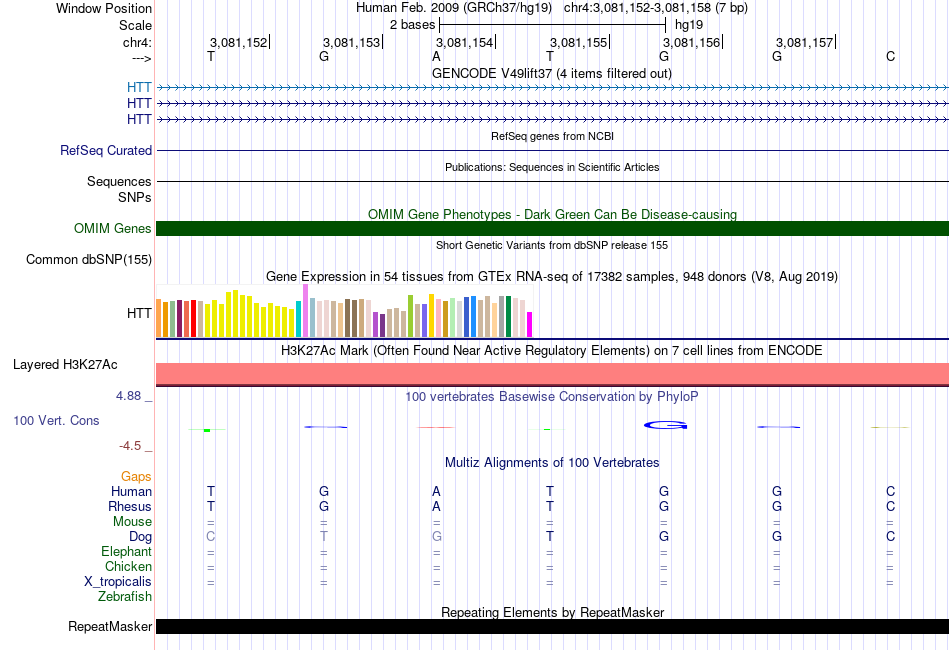Click the dark green OMIM Genes bar

[552, 228]
